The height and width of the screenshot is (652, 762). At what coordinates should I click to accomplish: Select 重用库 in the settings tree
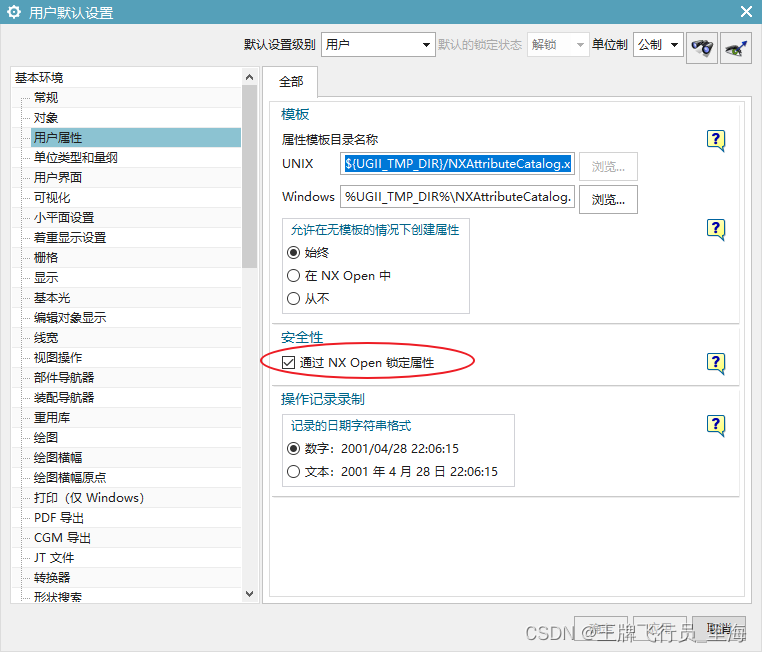pyautogui.click(x=52, y=417)
